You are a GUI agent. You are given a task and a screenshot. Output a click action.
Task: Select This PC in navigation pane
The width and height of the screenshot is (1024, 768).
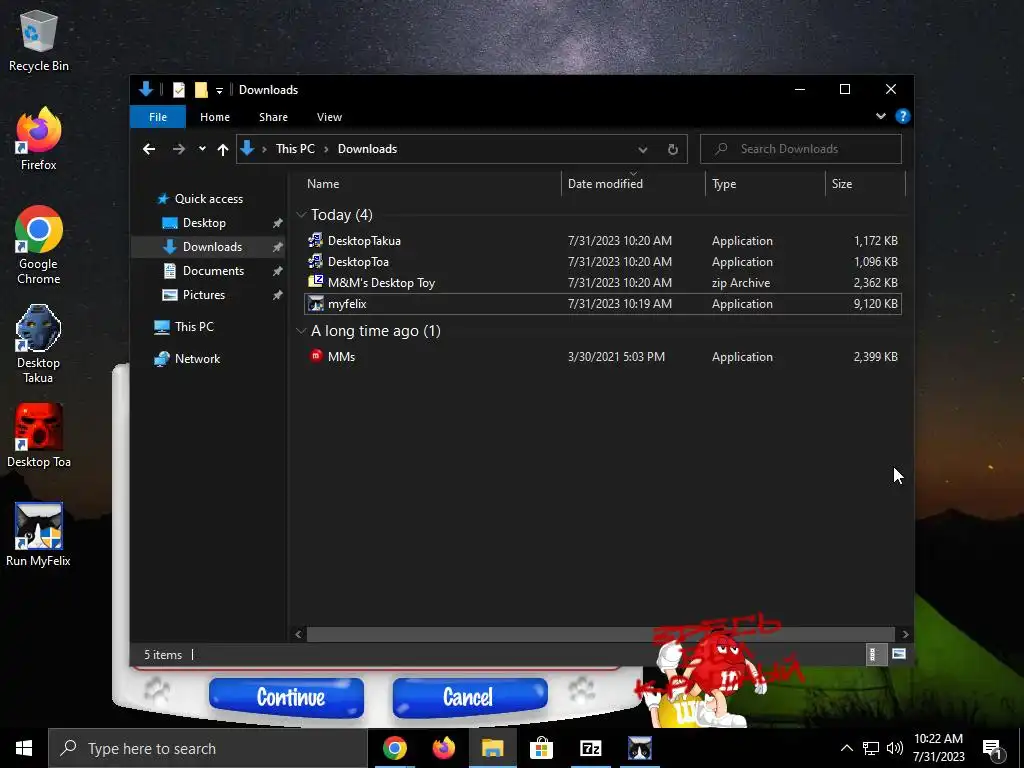[x=194, y=327]
